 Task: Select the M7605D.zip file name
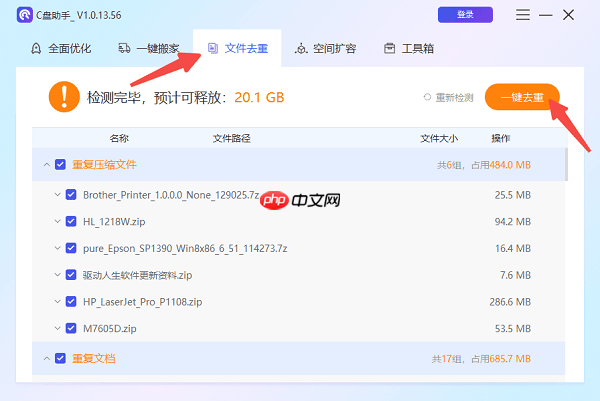(110, 329)
